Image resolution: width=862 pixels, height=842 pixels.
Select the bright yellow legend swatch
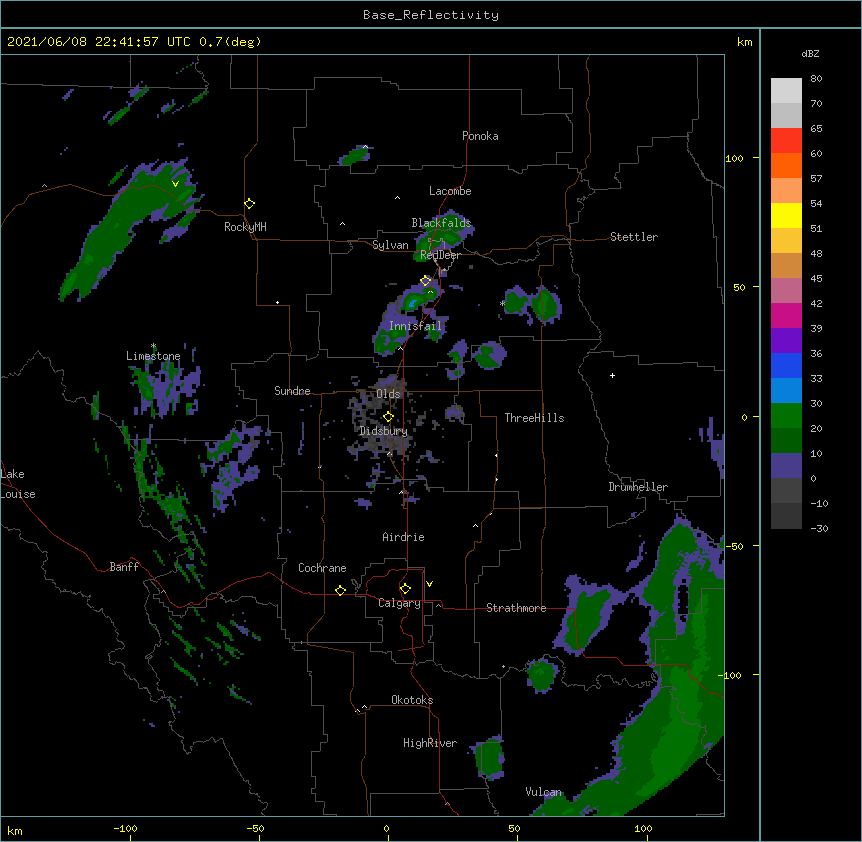786,215
